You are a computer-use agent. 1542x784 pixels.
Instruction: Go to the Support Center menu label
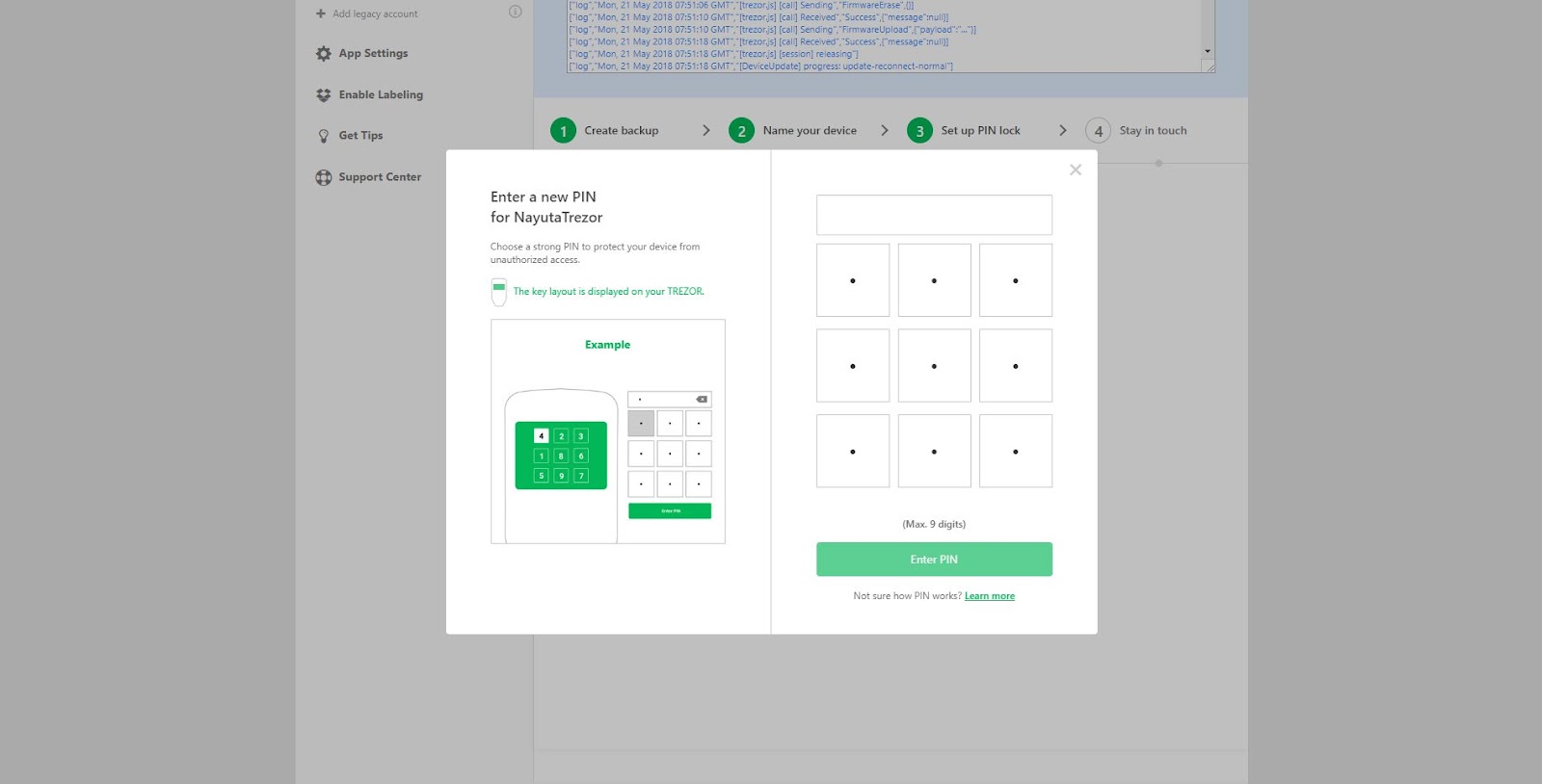point(380,177)
